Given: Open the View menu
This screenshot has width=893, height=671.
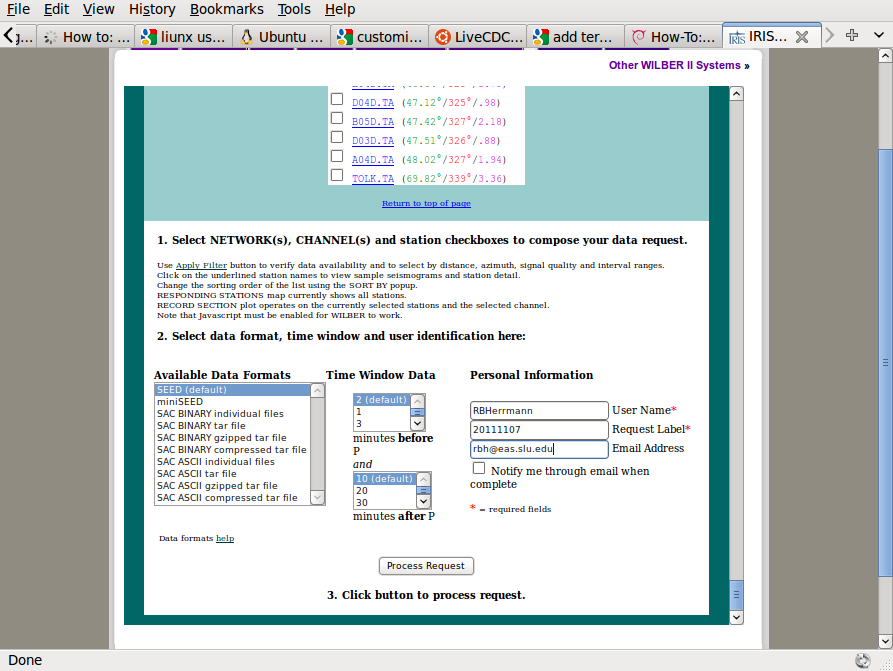Looking at the screenshot, I should coord(99,9).
